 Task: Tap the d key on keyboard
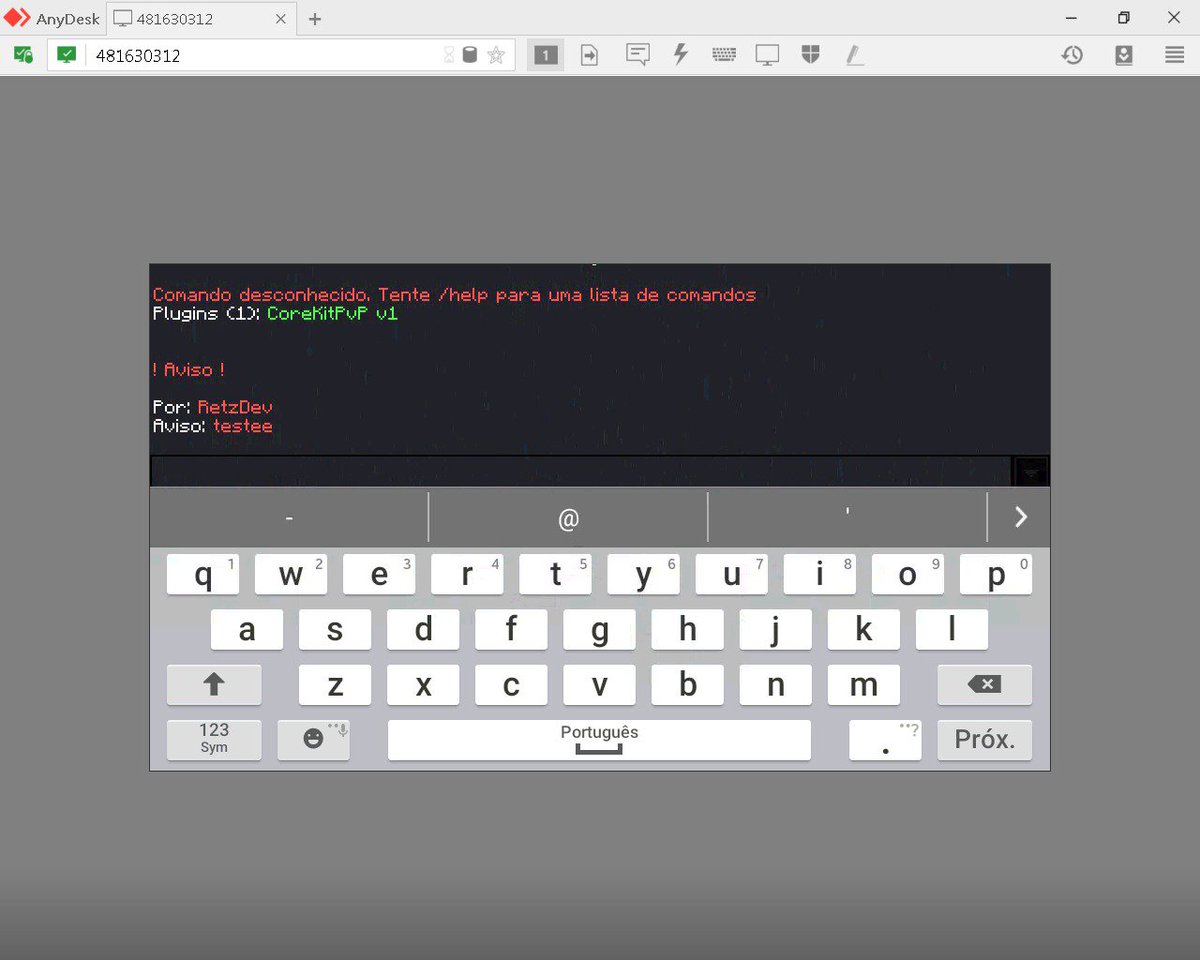coord(423,630)
